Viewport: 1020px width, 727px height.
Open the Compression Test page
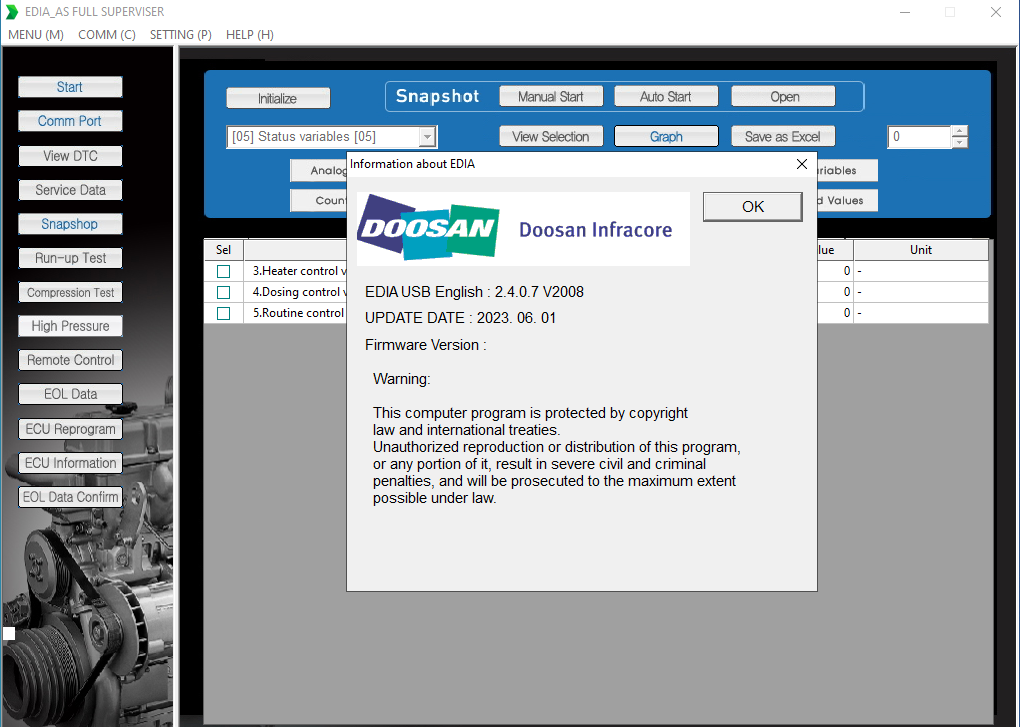pos(70,293)
